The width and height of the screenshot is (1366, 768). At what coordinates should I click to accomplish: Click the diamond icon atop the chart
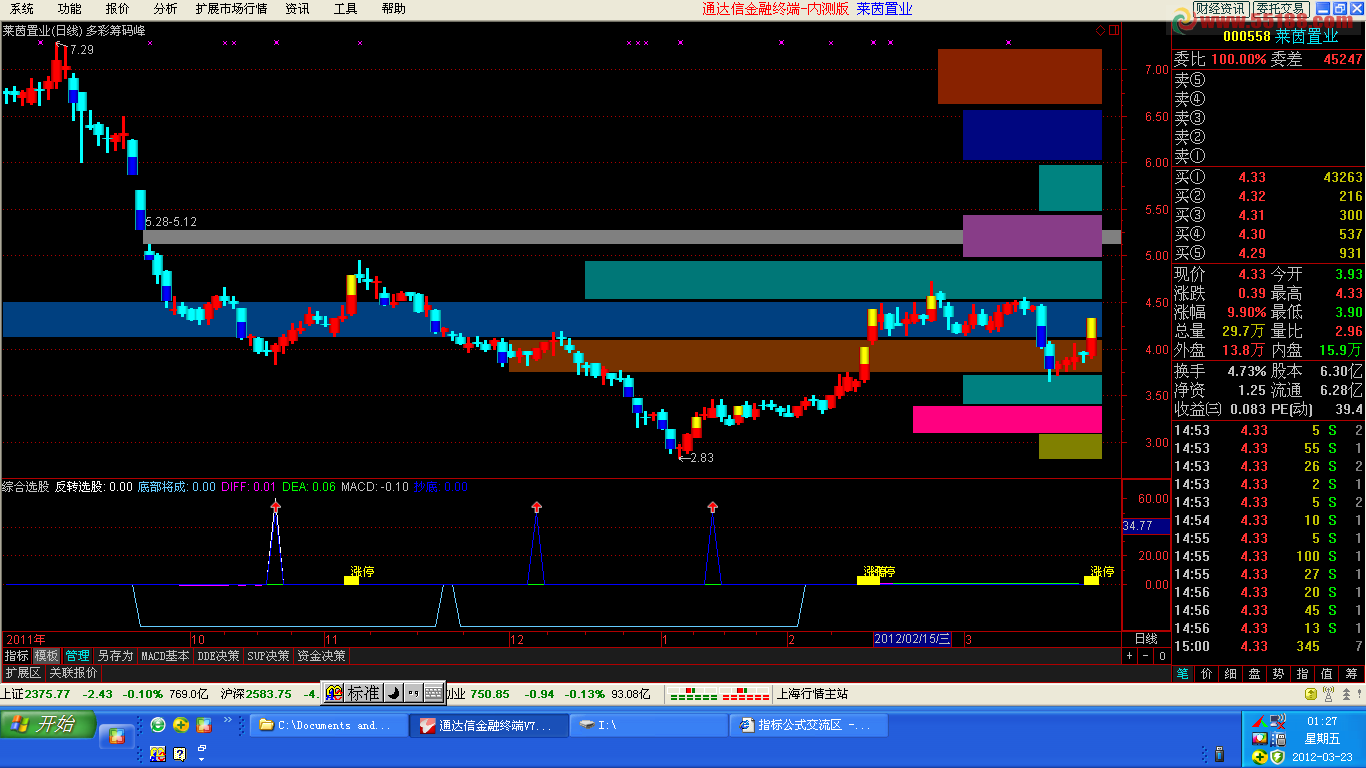coord(1100,31)
